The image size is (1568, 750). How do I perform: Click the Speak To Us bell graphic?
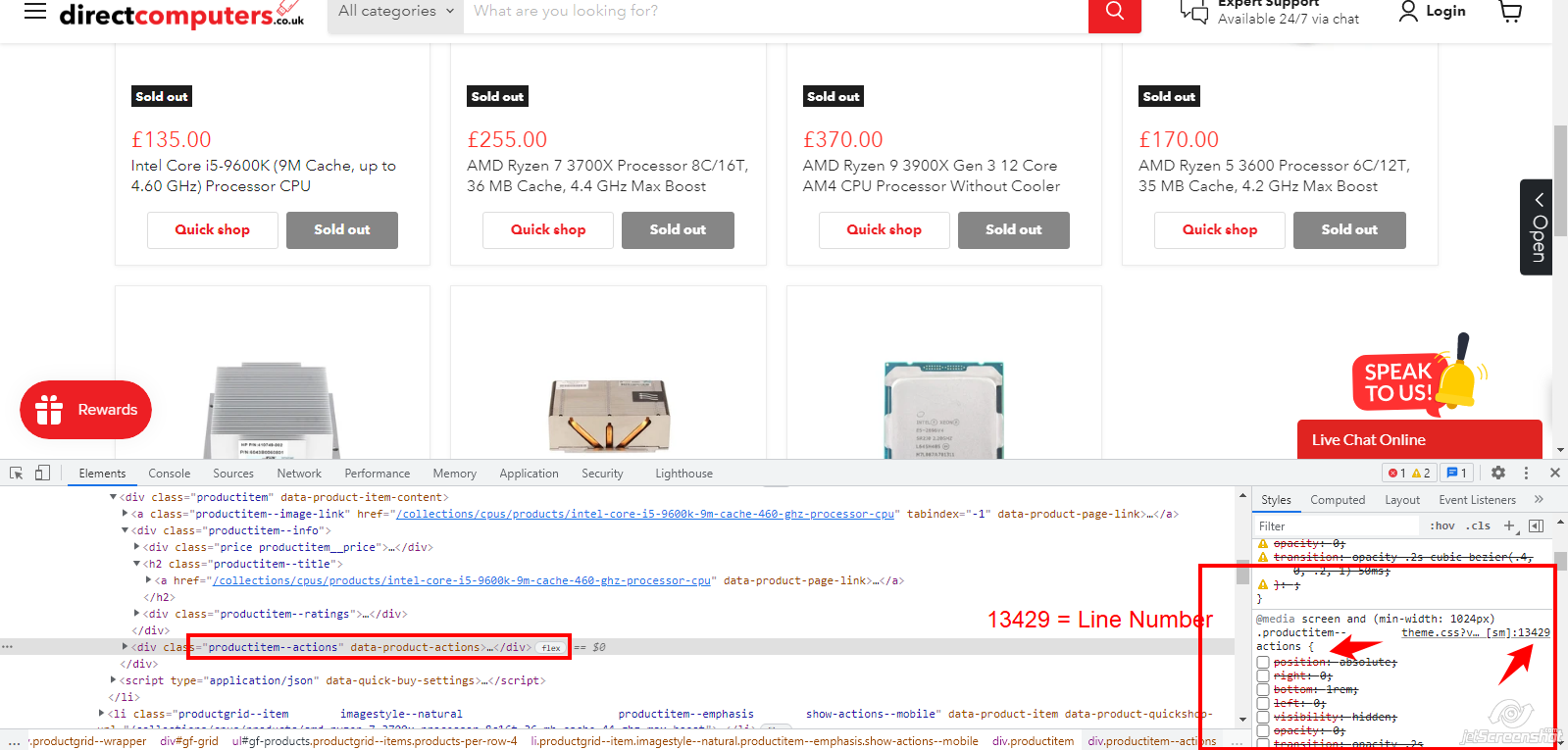point(1419,374)
